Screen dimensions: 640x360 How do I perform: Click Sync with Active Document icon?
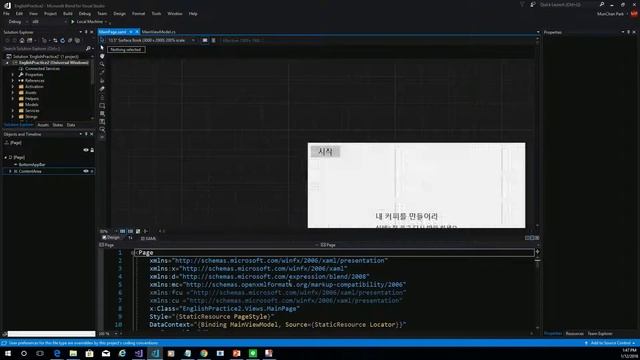(55, 40)
